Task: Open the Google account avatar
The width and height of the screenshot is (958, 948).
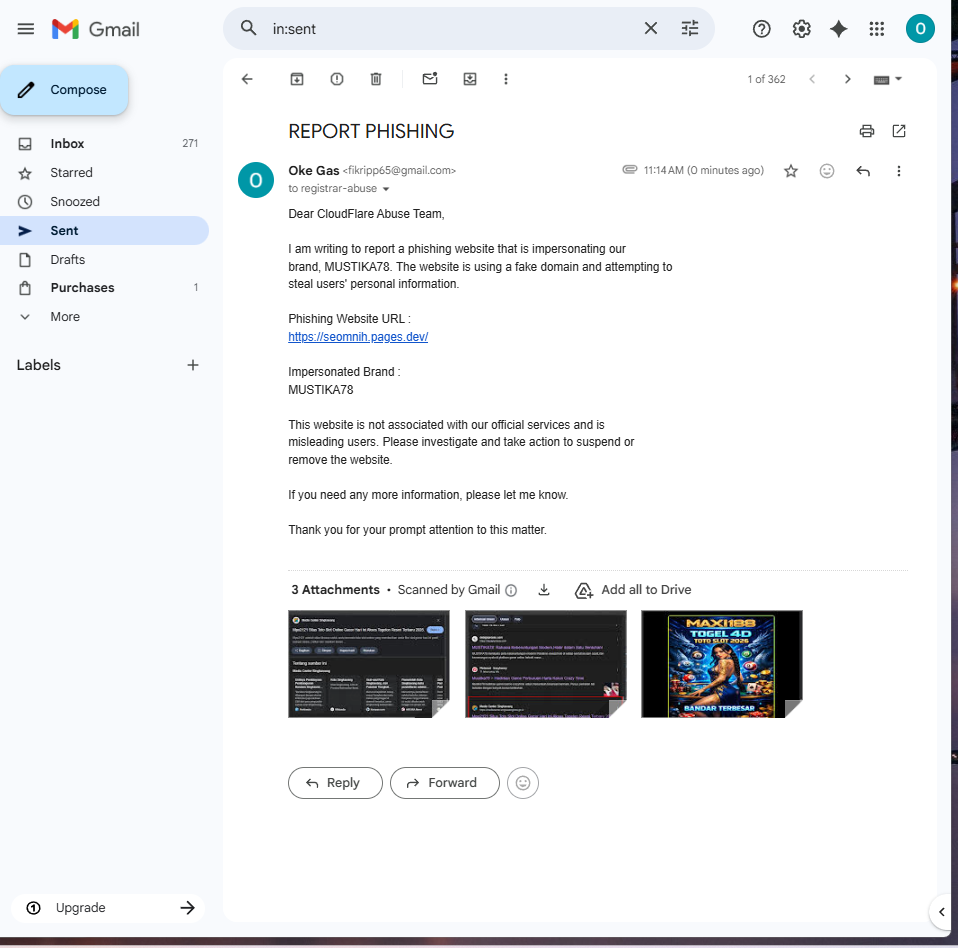Action: point(920,29)
